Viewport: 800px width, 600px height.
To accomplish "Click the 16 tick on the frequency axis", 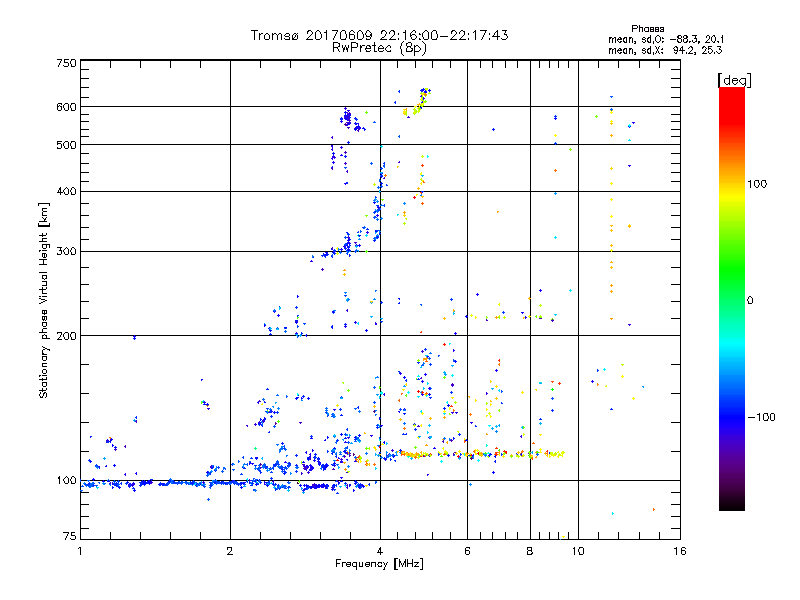I will coord(679,551).
